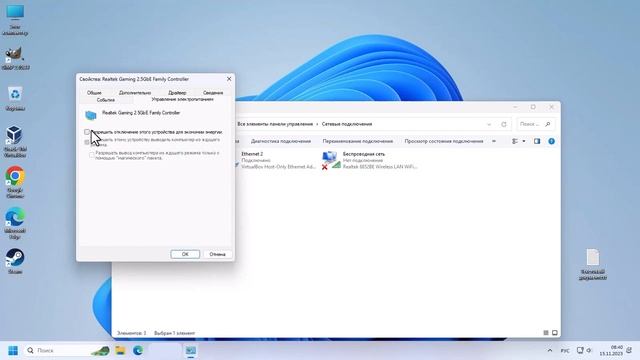Click the Realtek 8852BE Wireless LAN text
Viewport: 640px width, 360px height.
click(x=380, y=167)
